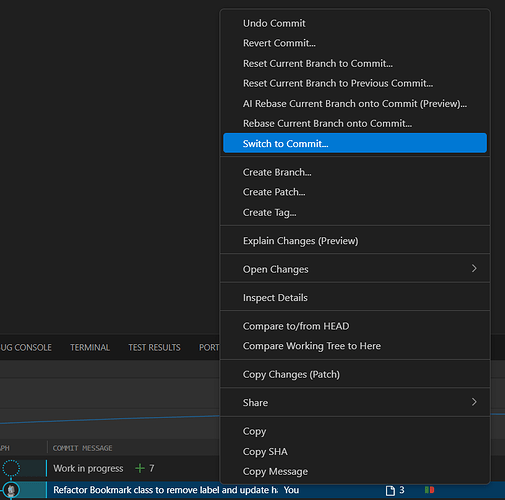Expand Open Changes submenu arrow

(474, 268)
